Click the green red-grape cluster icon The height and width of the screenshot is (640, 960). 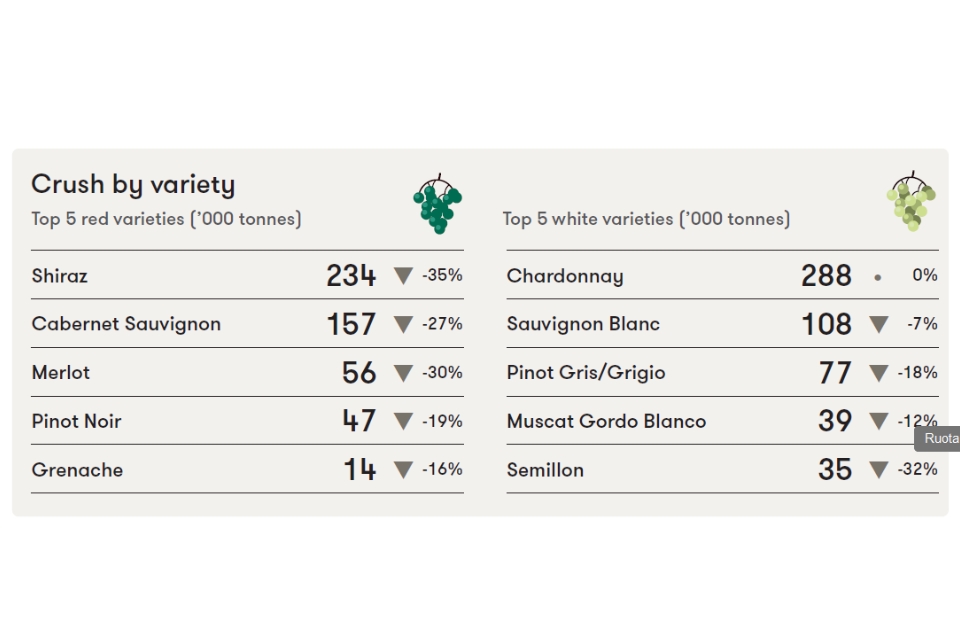pyautogui.click(x=438, y=204)
